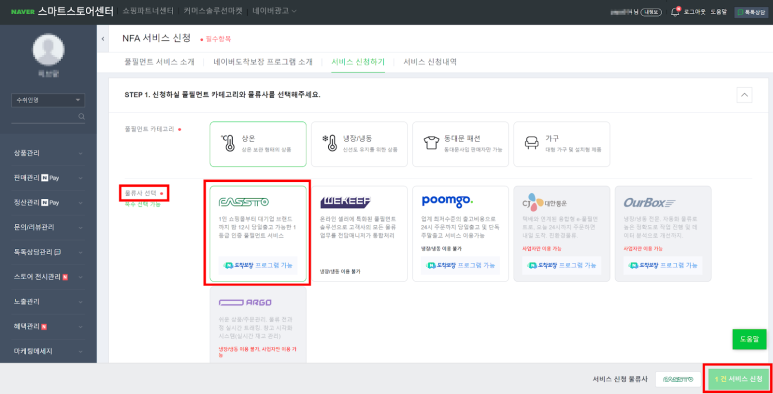Collapse sidebar using the left arrow icon
The width and height of the screenshot is (773, 394).
103,38
